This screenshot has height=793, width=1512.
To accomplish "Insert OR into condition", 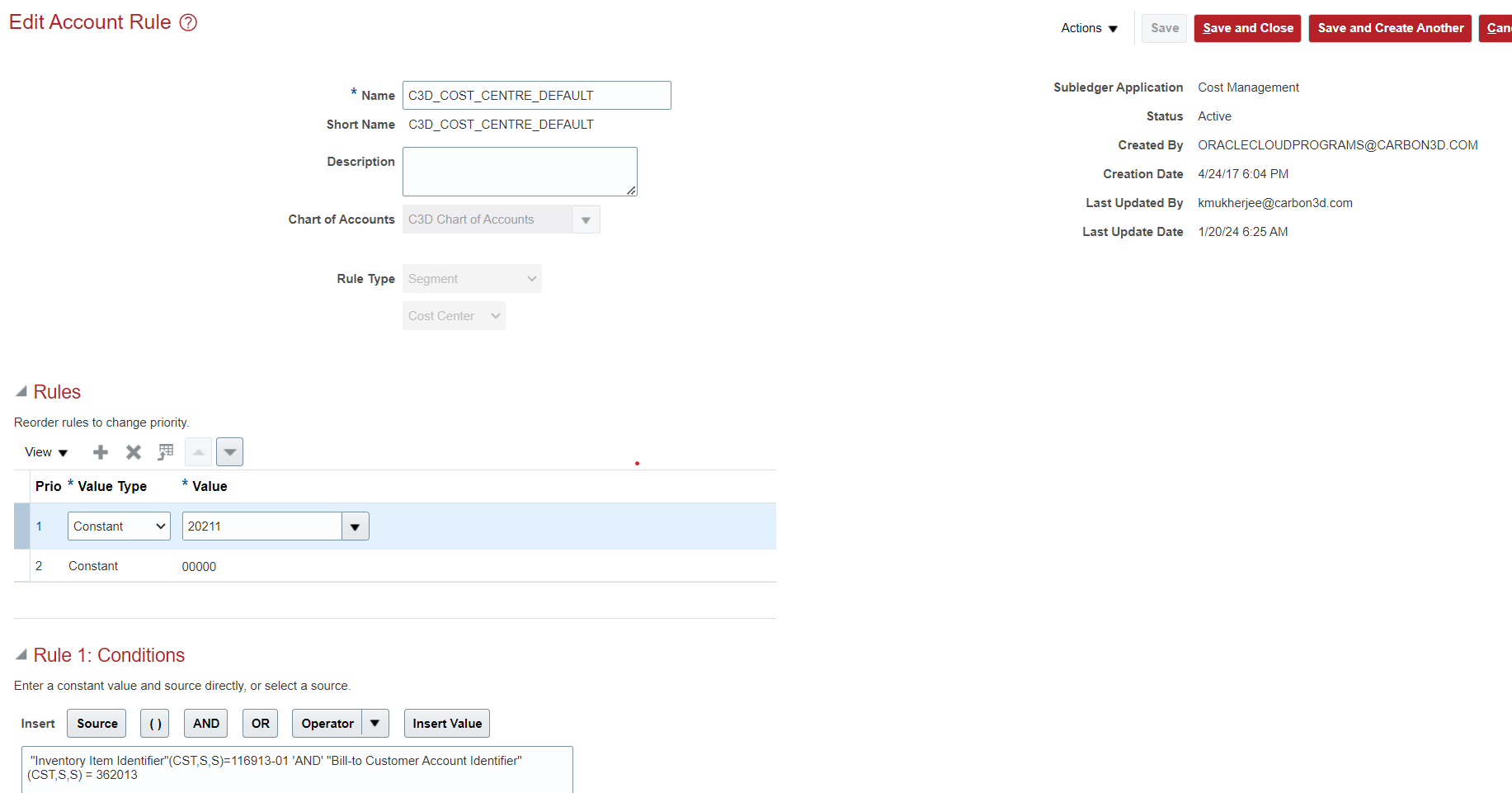I will point(261,724).
